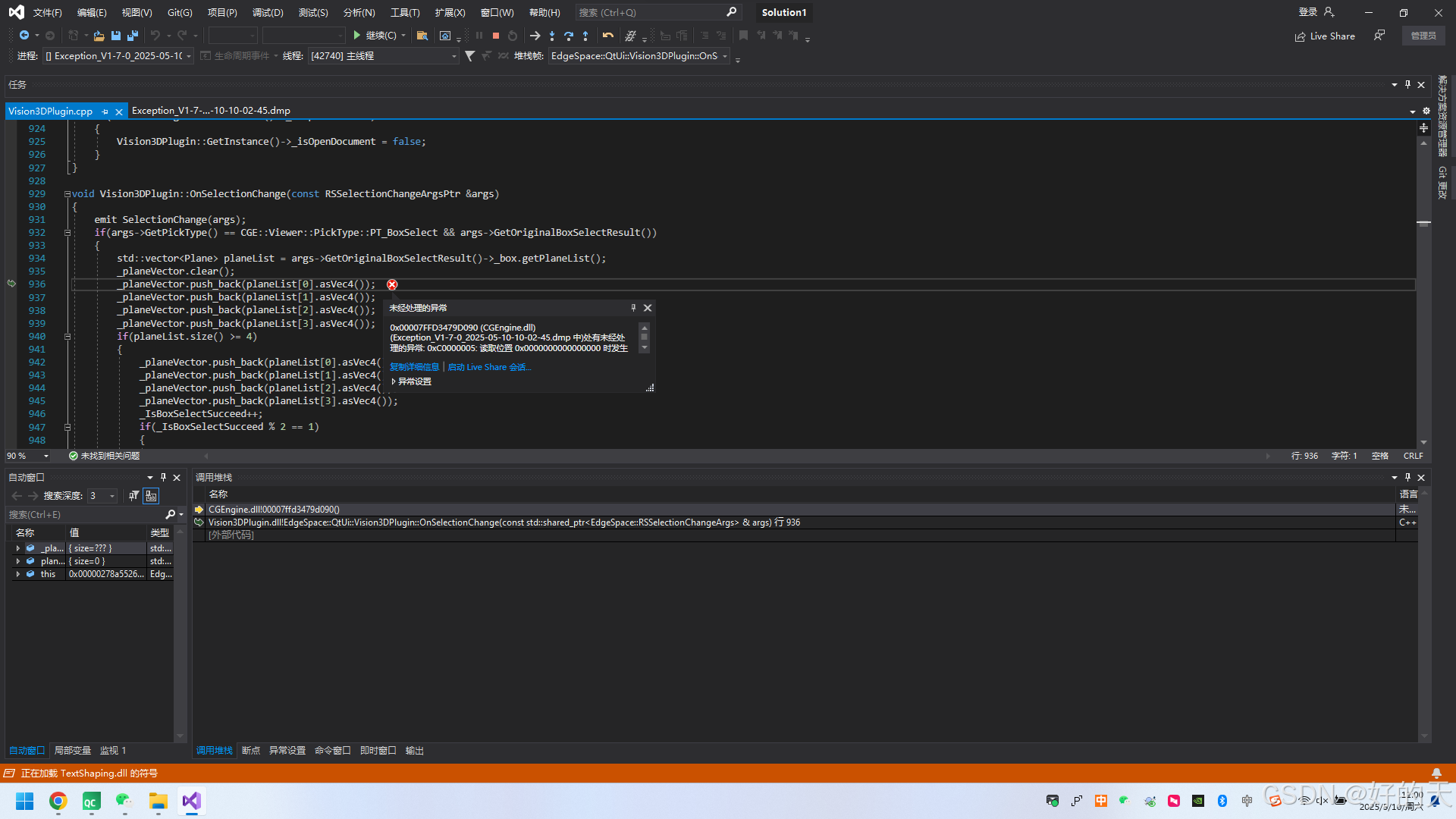Image resolution: width=1456 pixels, height=819 pixels.
Task: Stop debugging with the red square
Action: [496, 36]
